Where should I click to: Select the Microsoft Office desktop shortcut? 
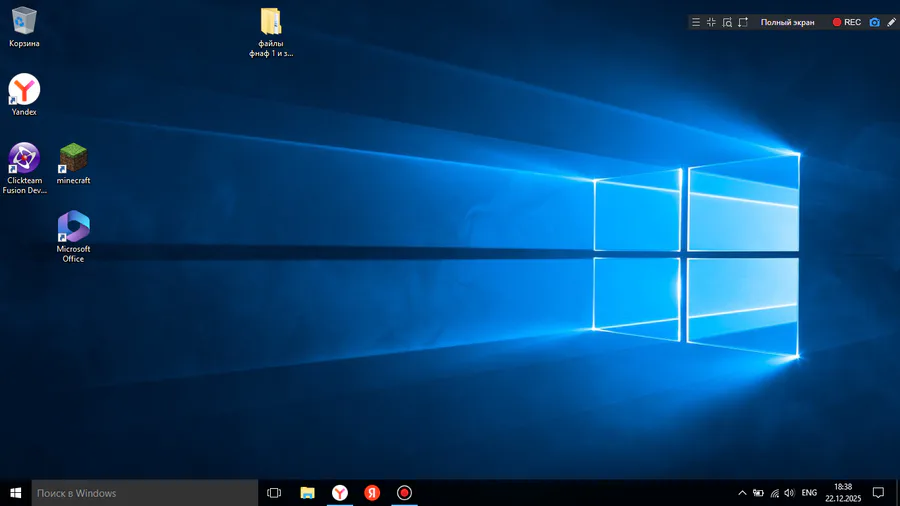click(73, 236)
